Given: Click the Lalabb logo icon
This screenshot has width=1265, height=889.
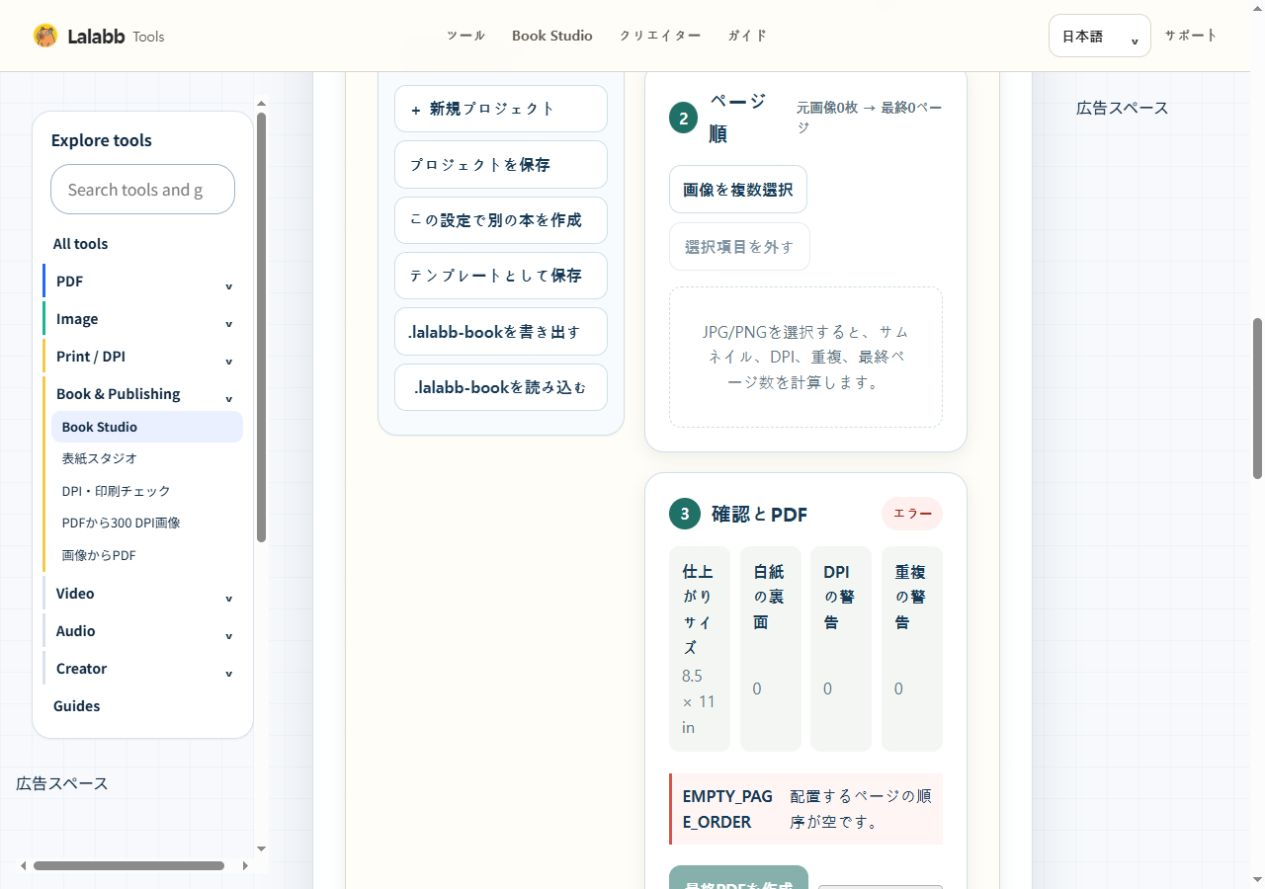Looking at the screenshot, I should point(45,36).
